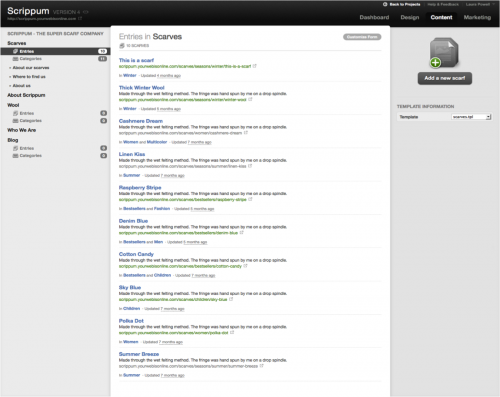This screenshot has height=397, width=500.
Task: Click the Men category link
Action: coord(159,242)
